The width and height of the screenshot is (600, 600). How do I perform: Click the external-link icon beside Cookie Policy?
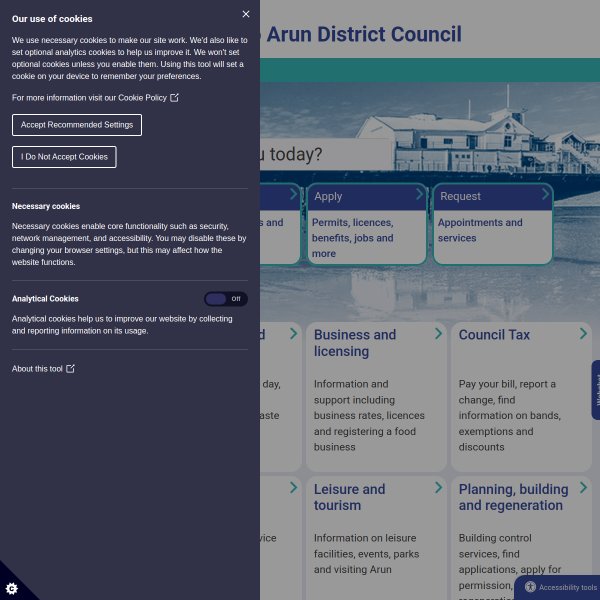pyautogui.click(x=174, y=98)
